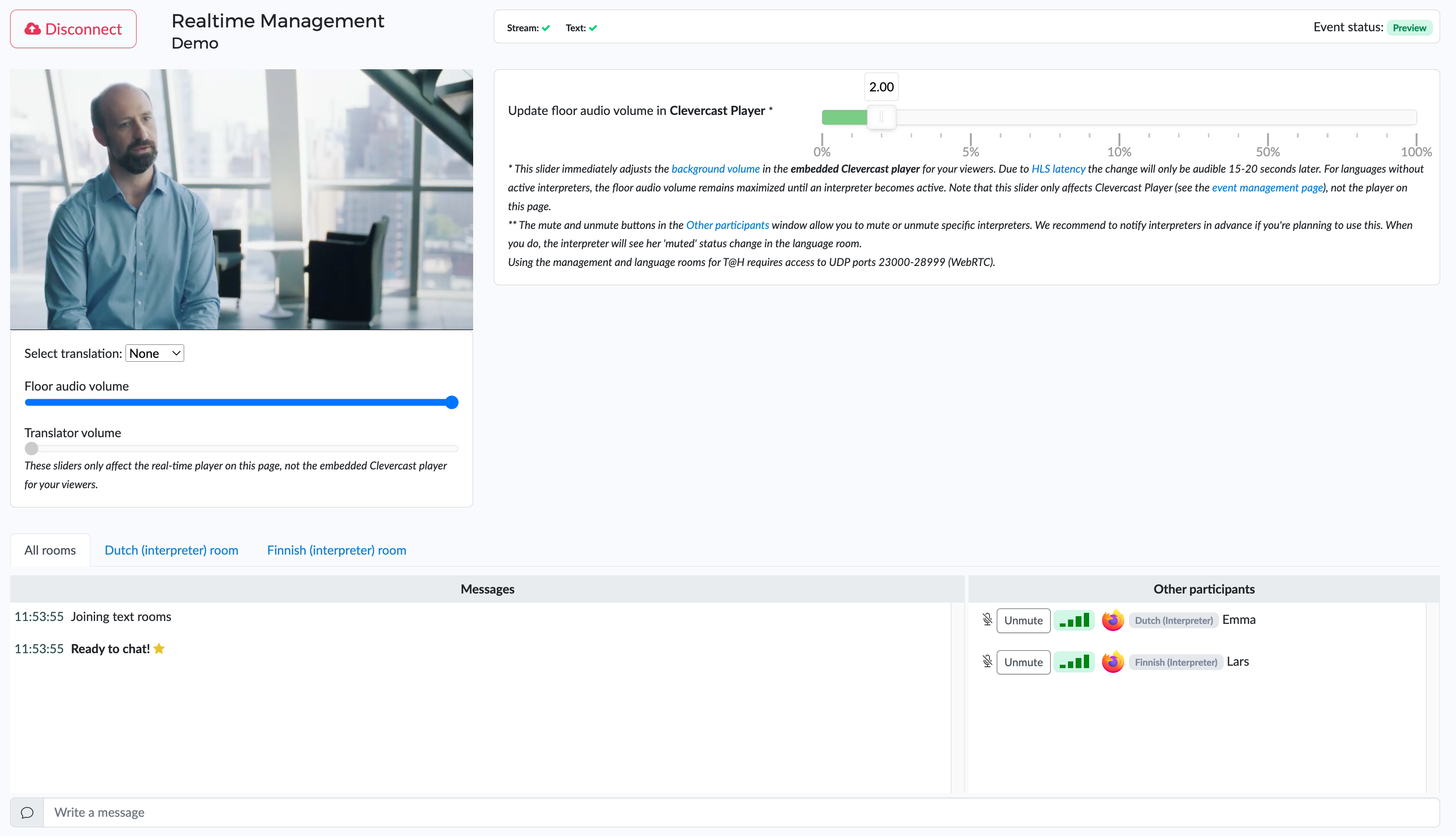
Task: Click participant name Emma
Action: click(1239, 620)
